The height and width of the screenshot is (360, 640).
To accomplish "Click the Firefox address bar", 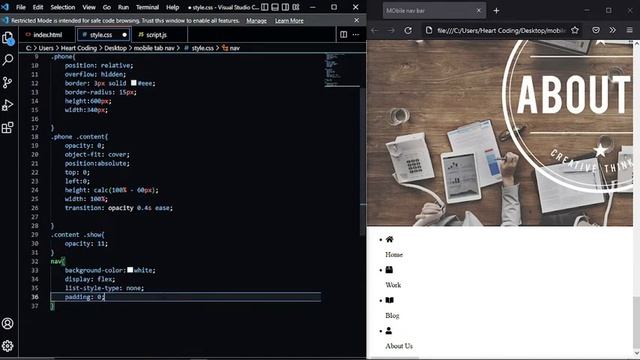I will coord(501,30).
